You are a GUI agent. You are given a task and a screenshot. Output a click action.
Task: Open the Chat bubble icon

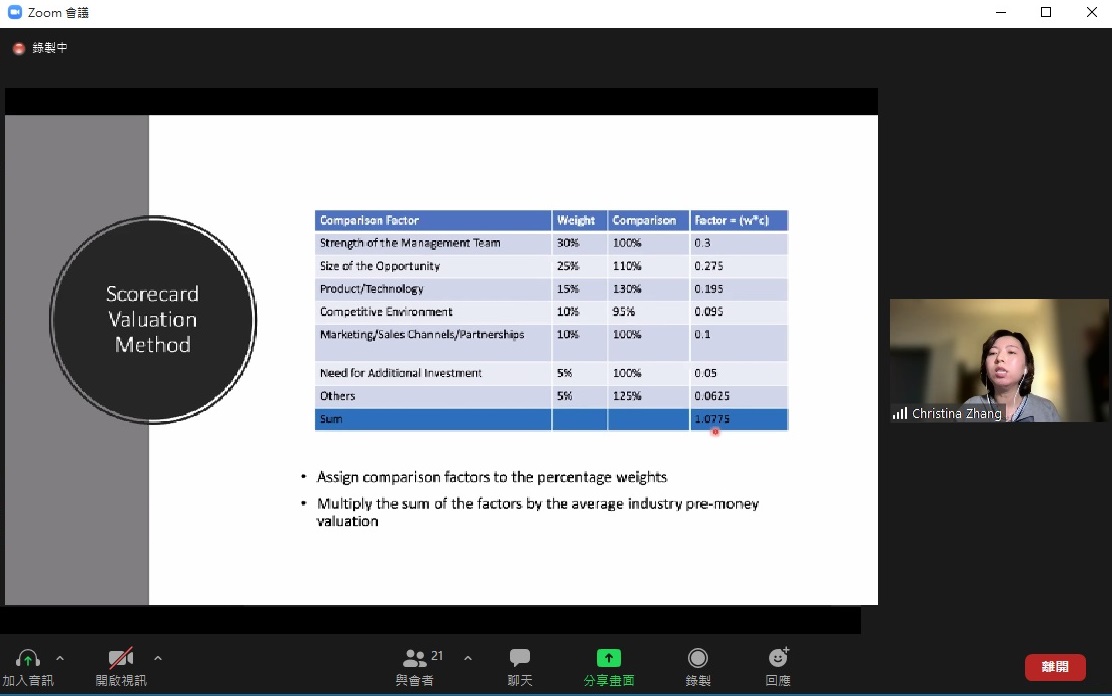[520, 658]
